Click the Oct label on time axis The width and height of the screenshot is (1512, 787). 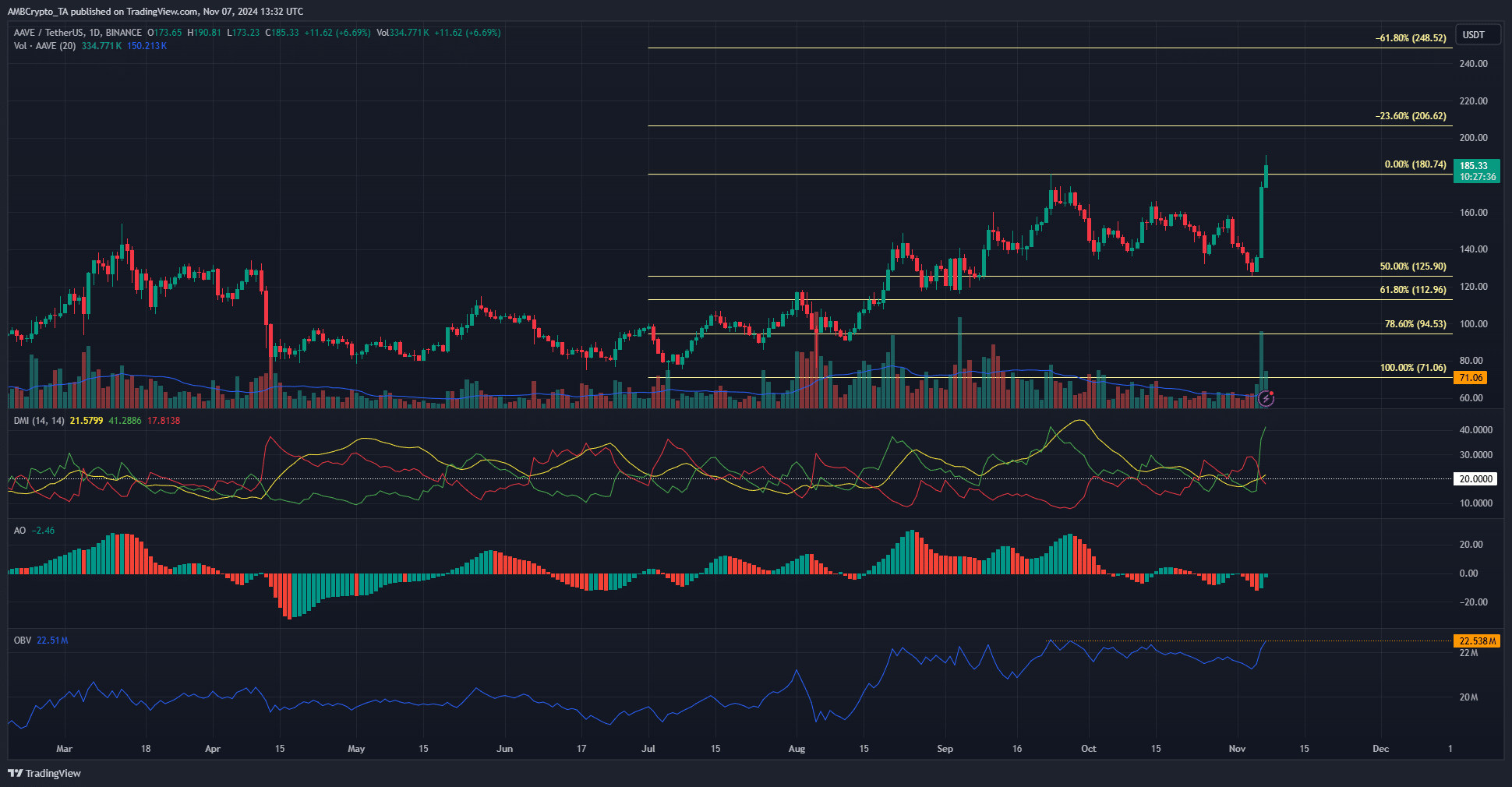tap(1089, 749)
